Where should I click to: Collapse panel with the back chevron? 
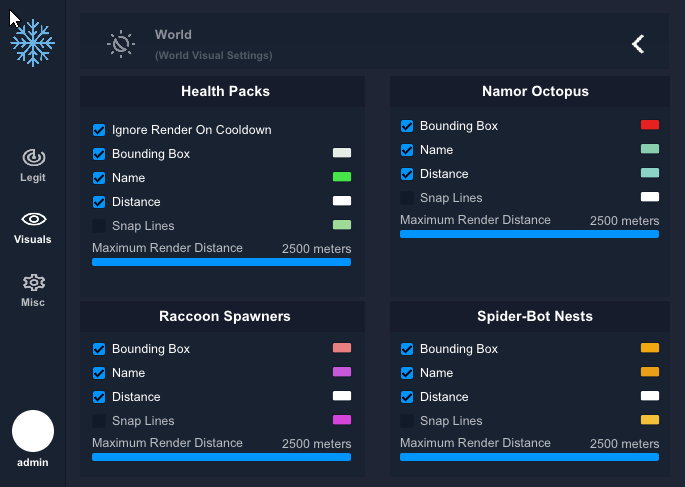[x=638, y=44]
